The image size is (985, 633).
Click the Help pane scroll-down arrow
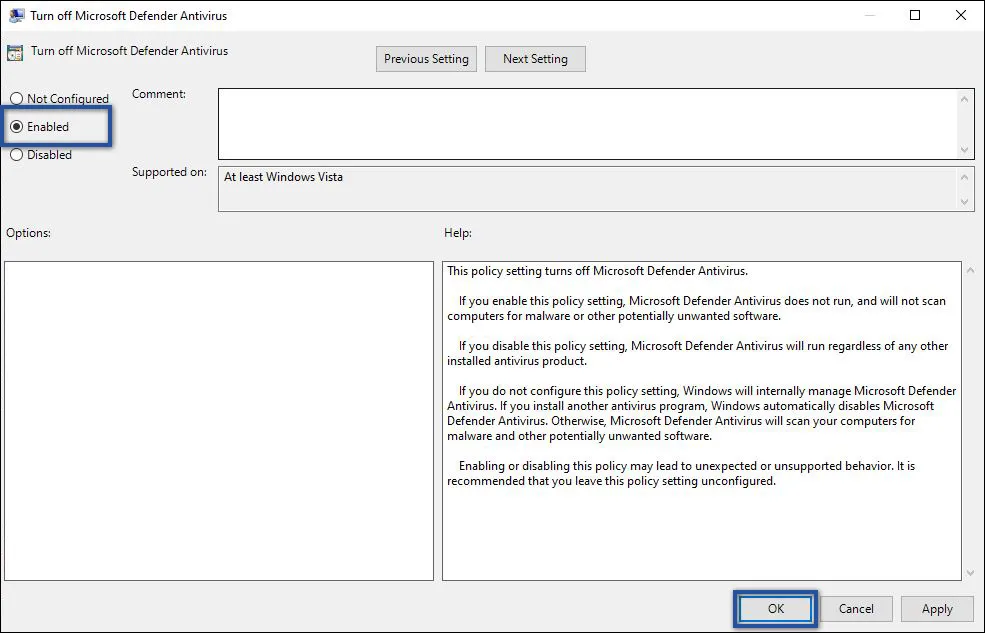point(969,572)
